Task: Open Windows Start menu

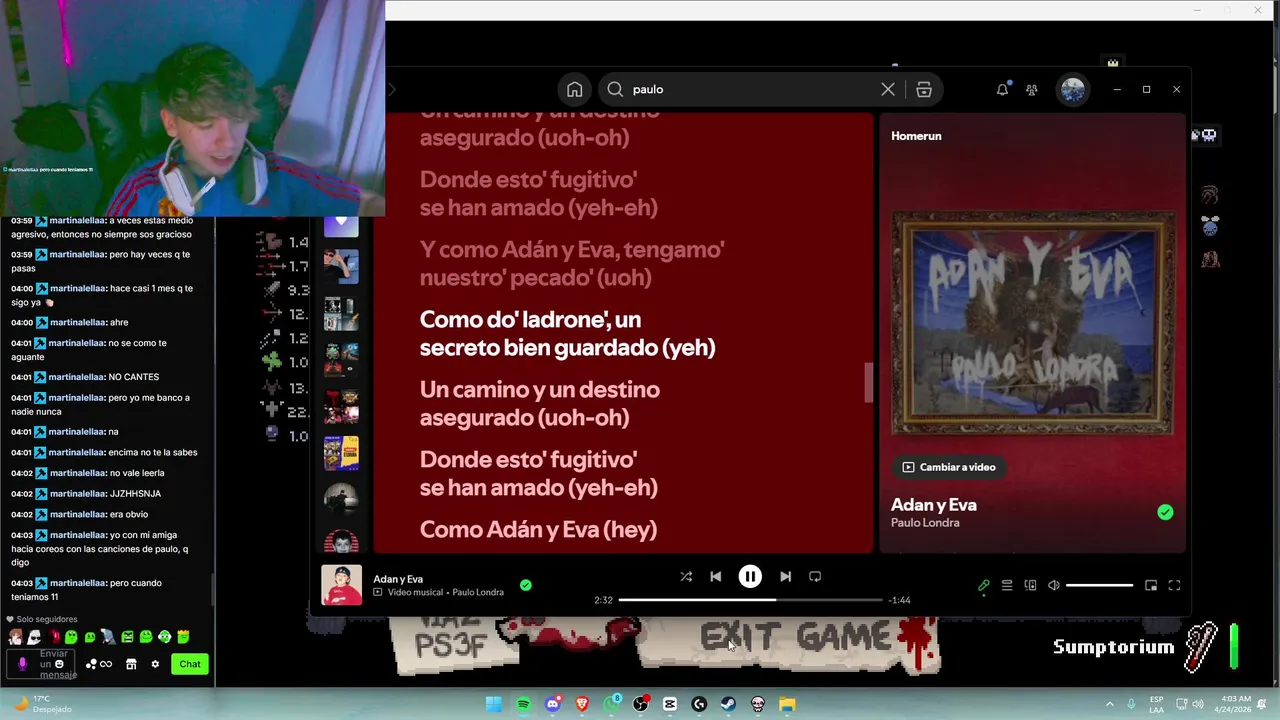Action: pyautogui.click(x=493, y=704)
